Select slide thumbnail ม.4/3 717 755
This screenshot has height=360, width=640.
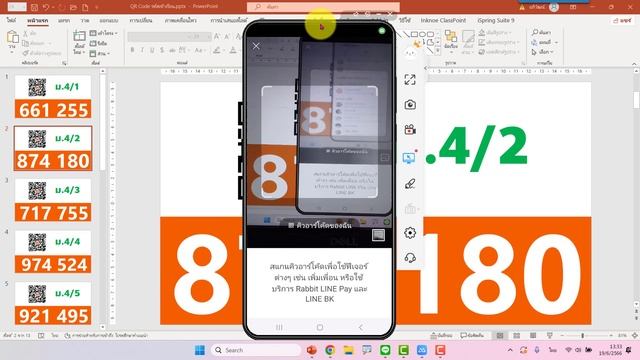53,200
